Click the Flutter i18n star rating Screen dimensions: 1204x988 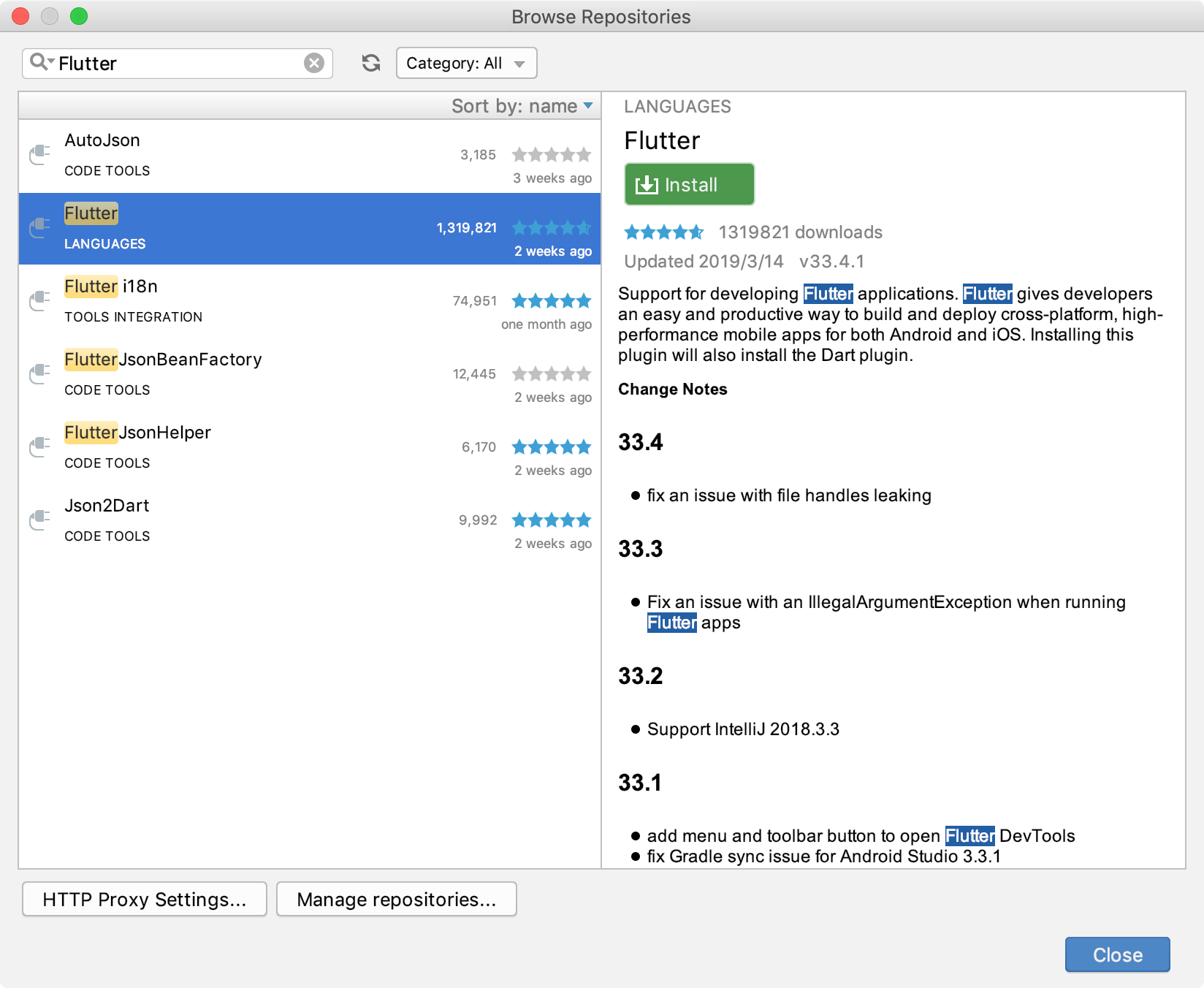552,300
